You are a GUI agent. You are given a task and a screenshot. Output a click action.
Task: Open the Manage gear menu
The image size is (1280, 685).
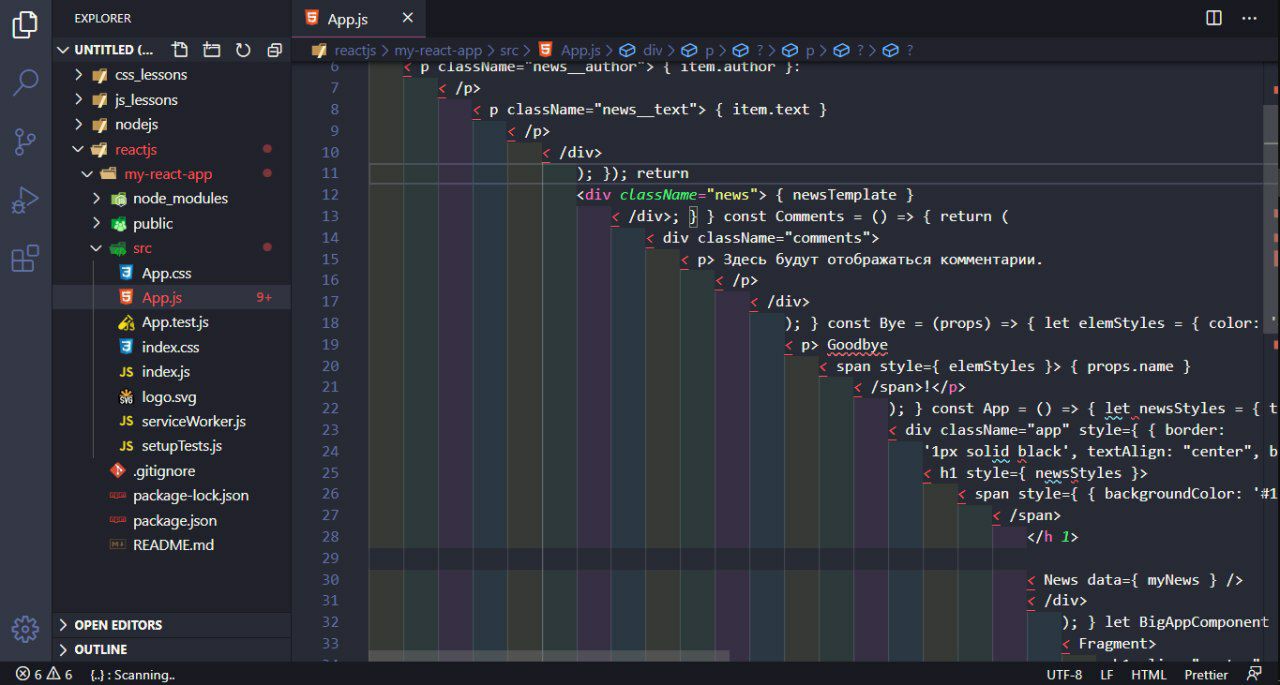click(25, 628)
